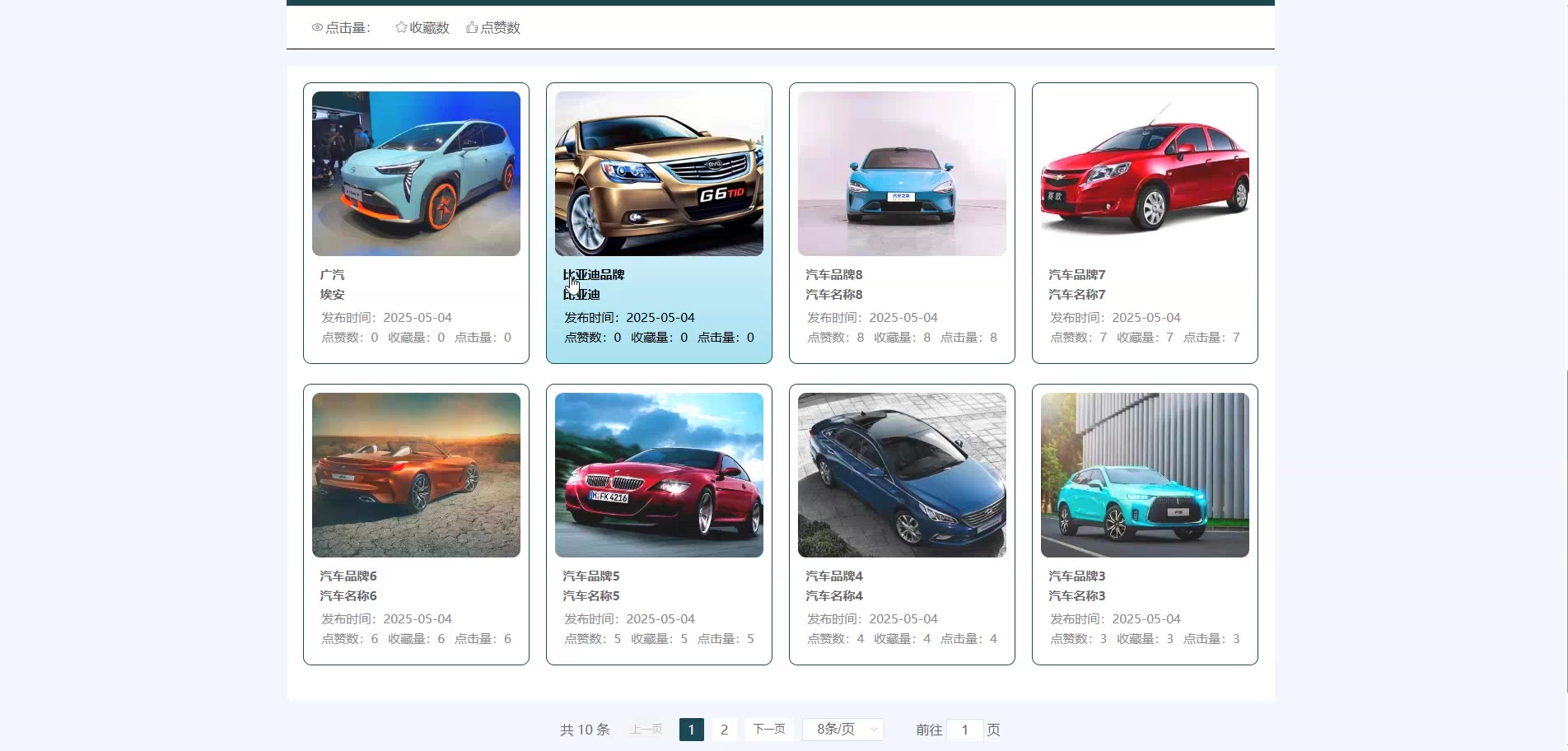Open the 比亚迪 gold car image
1568x751 pixels.
659,174
